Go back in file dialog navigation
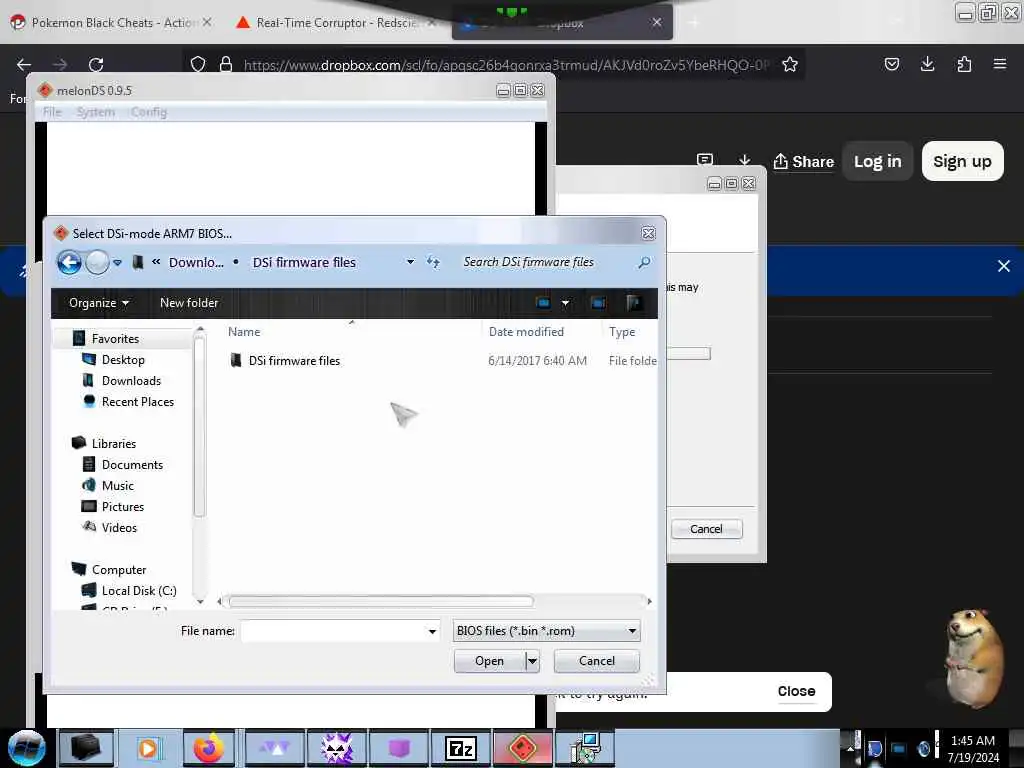1024x768 pixels. click(69, 263)
